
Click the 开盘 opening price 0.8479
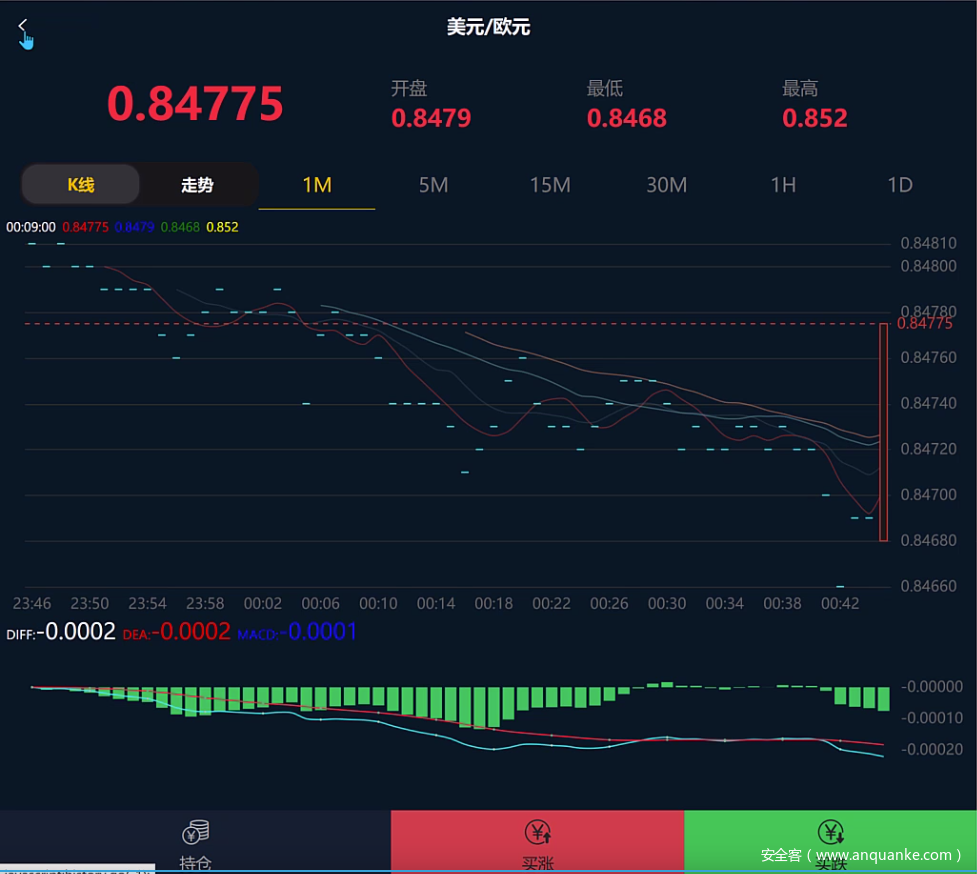point(431,118)
